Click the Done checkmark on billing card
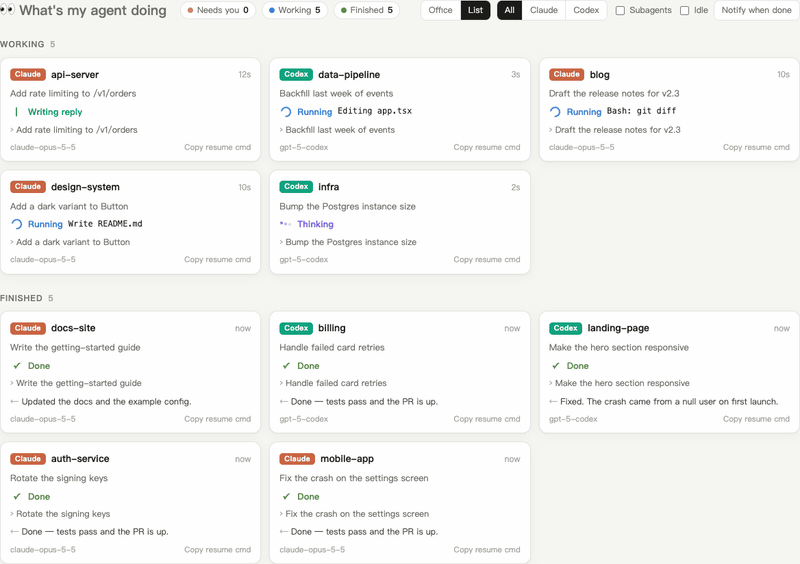The height and width of the screenshot is (564, 800). [286, 366]
